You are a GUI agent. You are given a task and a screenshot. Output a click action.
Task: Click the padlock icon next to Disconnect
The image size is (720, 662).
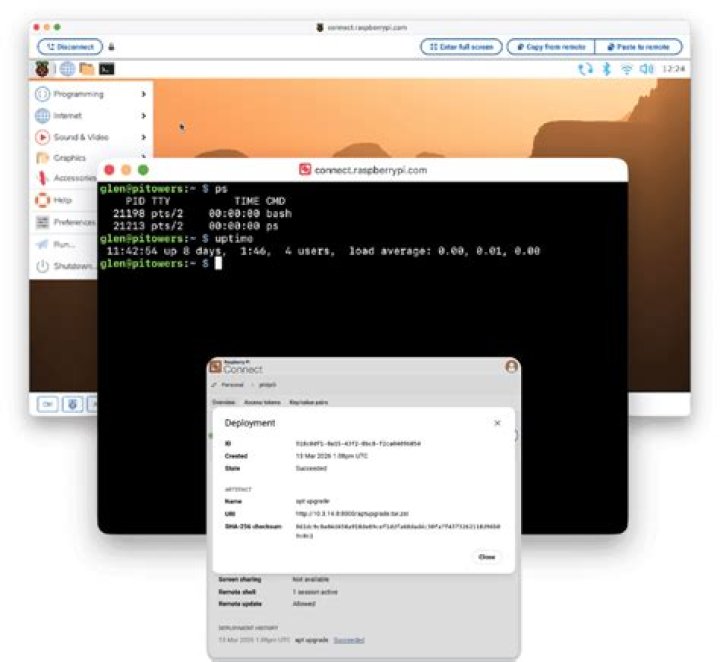[x=111, y=47]
